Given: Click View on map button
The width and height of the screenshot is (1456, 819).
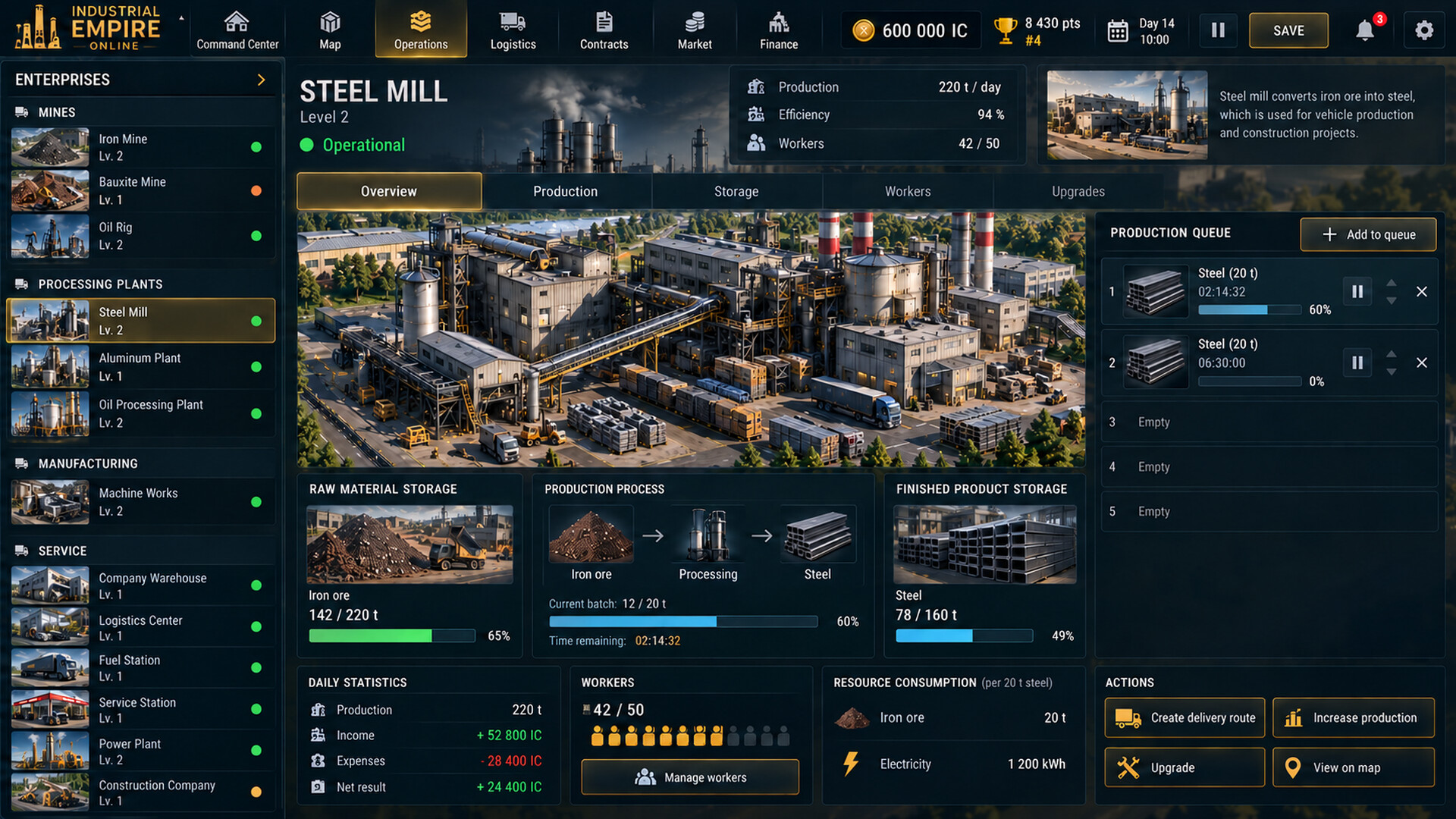Looking at the screenshot, I should click(1353, 767).
